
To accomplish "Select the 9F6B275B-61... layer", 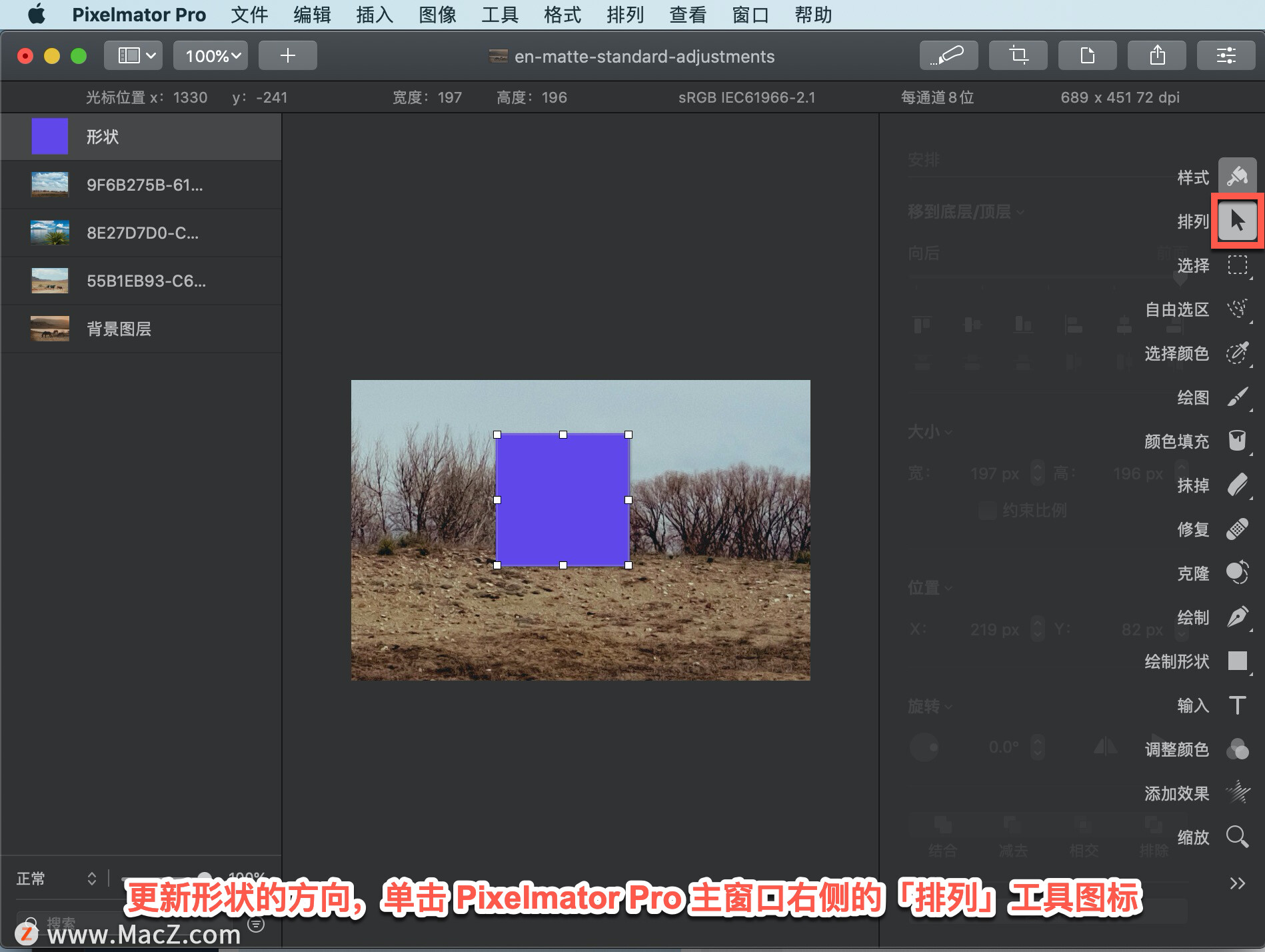I will coord(141,185).
